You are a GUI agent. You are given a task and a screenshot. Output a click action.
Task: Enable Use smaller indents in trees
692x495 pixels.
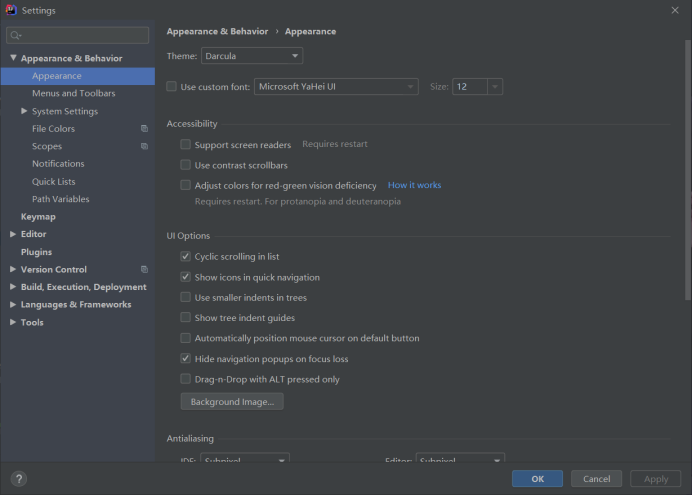[x=186, y=297]
